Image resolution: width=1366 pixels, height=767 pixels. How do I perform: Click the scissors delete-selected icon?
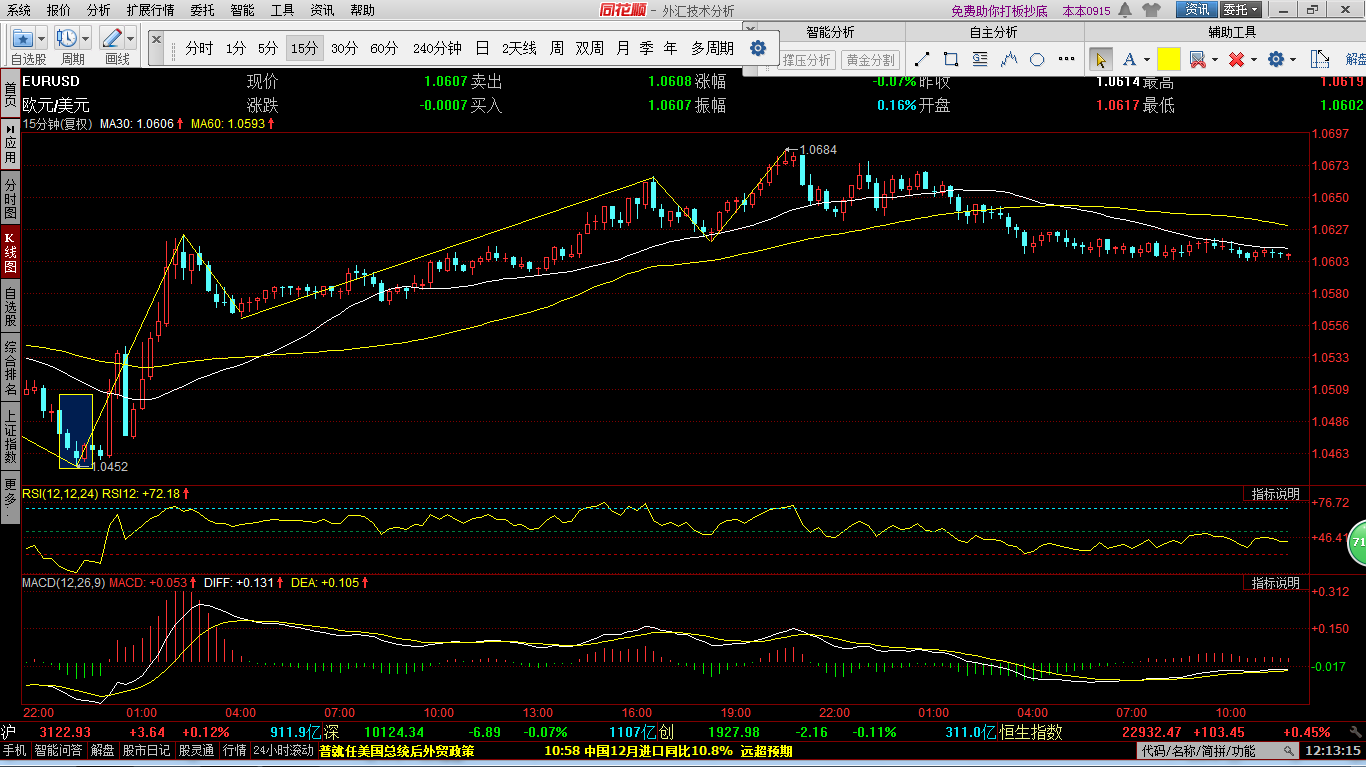(1200, 59)
